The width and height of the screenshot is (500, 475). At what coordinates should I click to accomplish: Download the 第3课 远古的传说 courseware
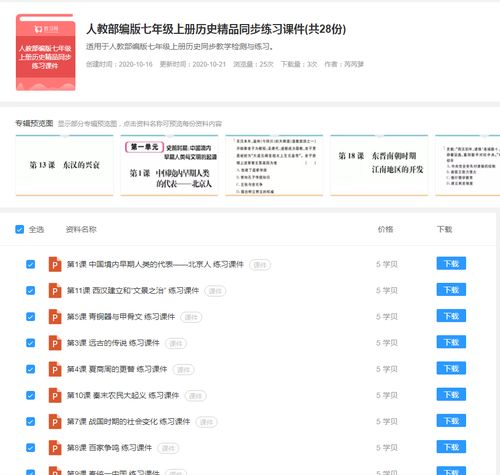point(451,342)
